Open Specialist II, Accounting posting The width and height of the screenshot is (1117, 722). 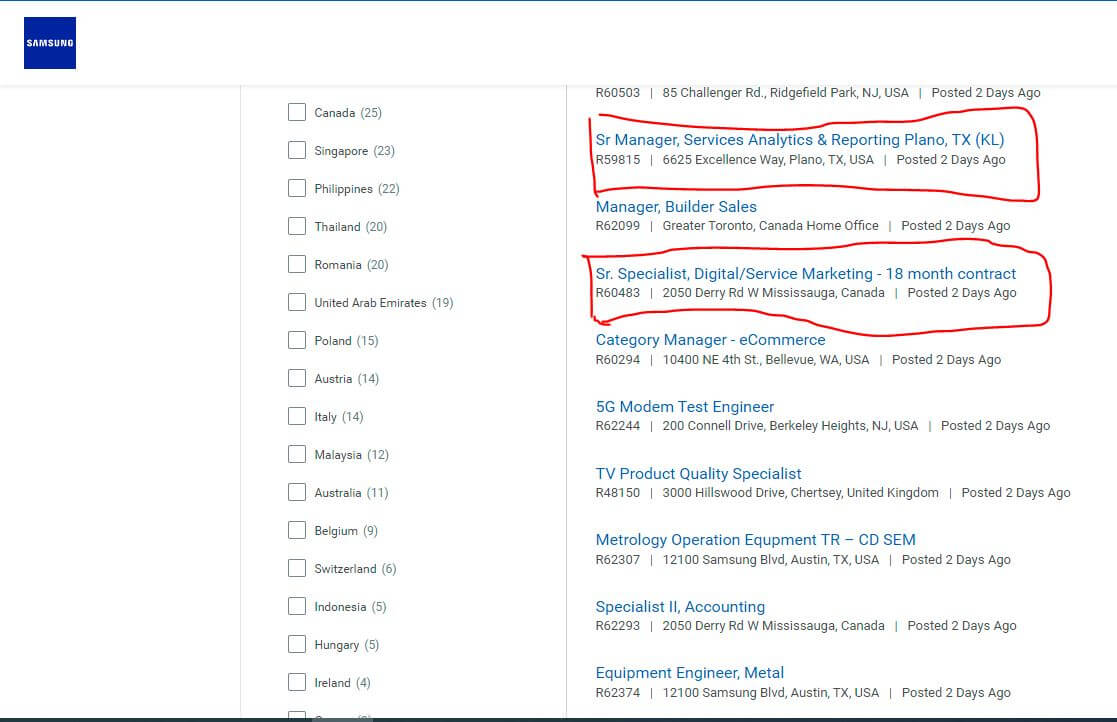click(x=680, y=607)
